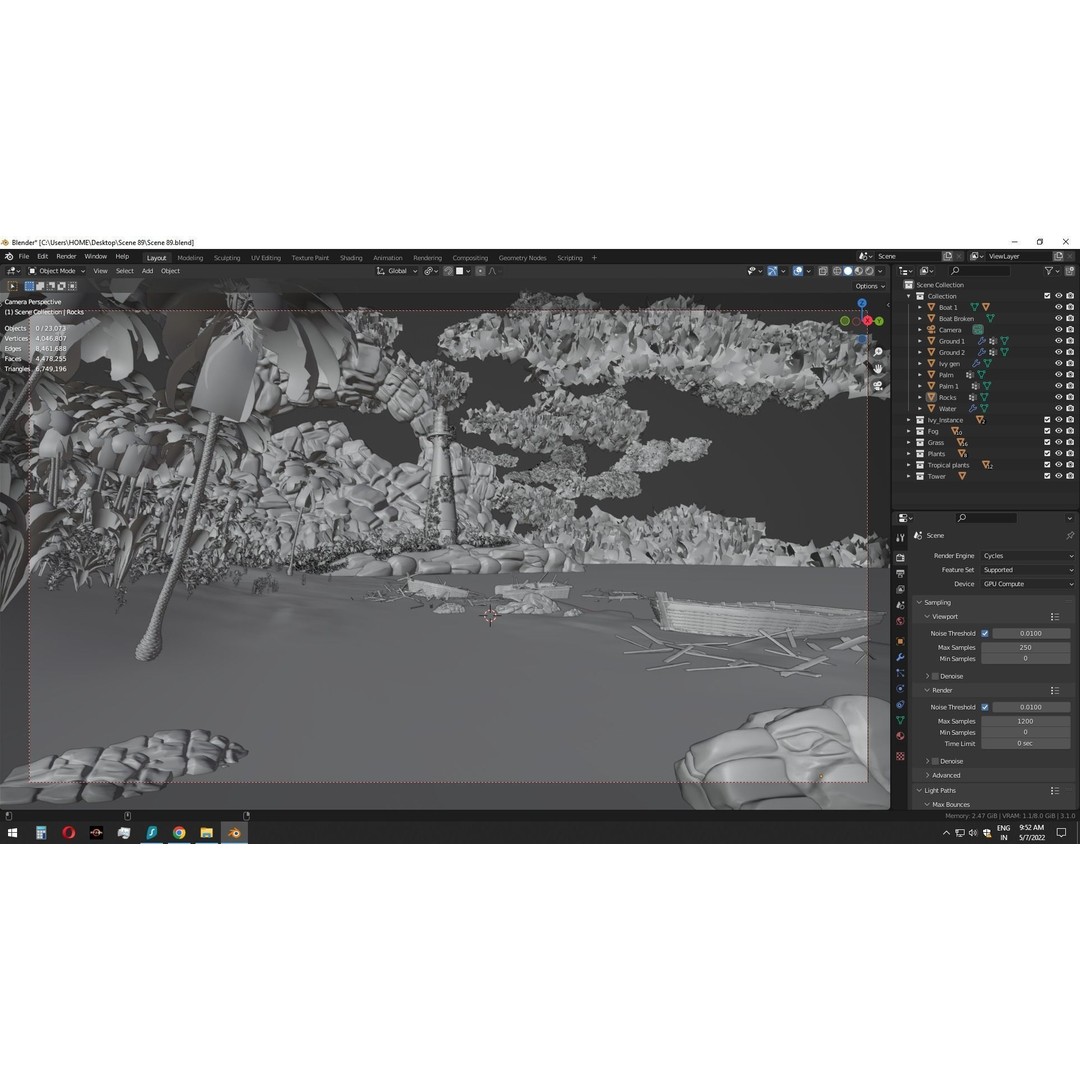The image size is (1080, 1080).
Task: Open the Render Engine dropdown
Action: (1027, 556)
